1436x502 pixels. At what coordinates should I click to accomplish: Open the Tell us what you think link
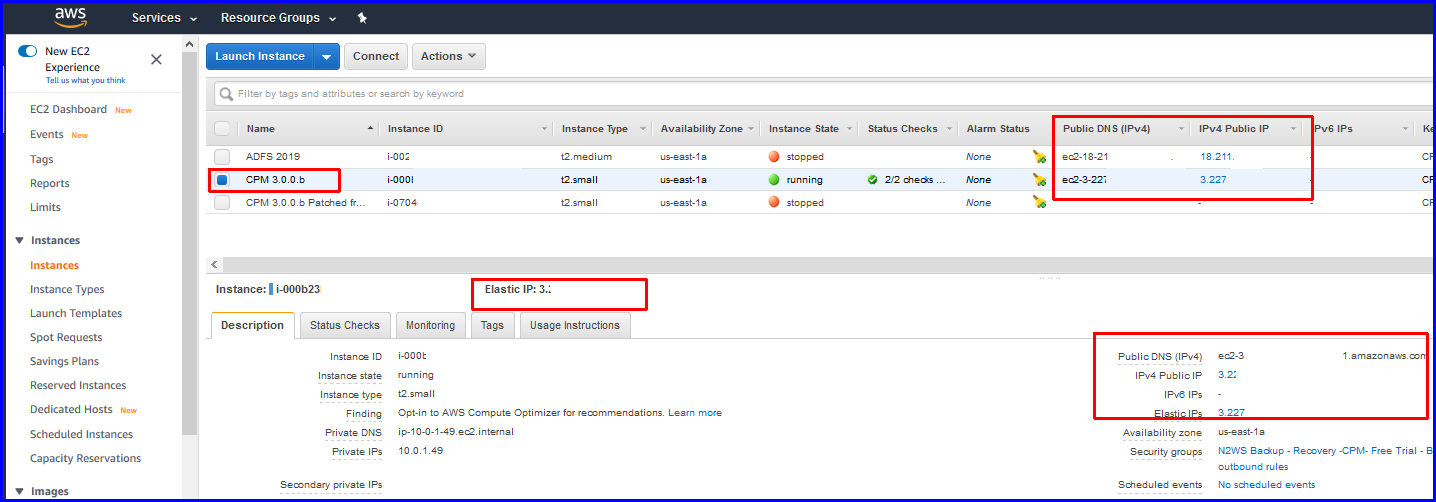tap(85, 81)
